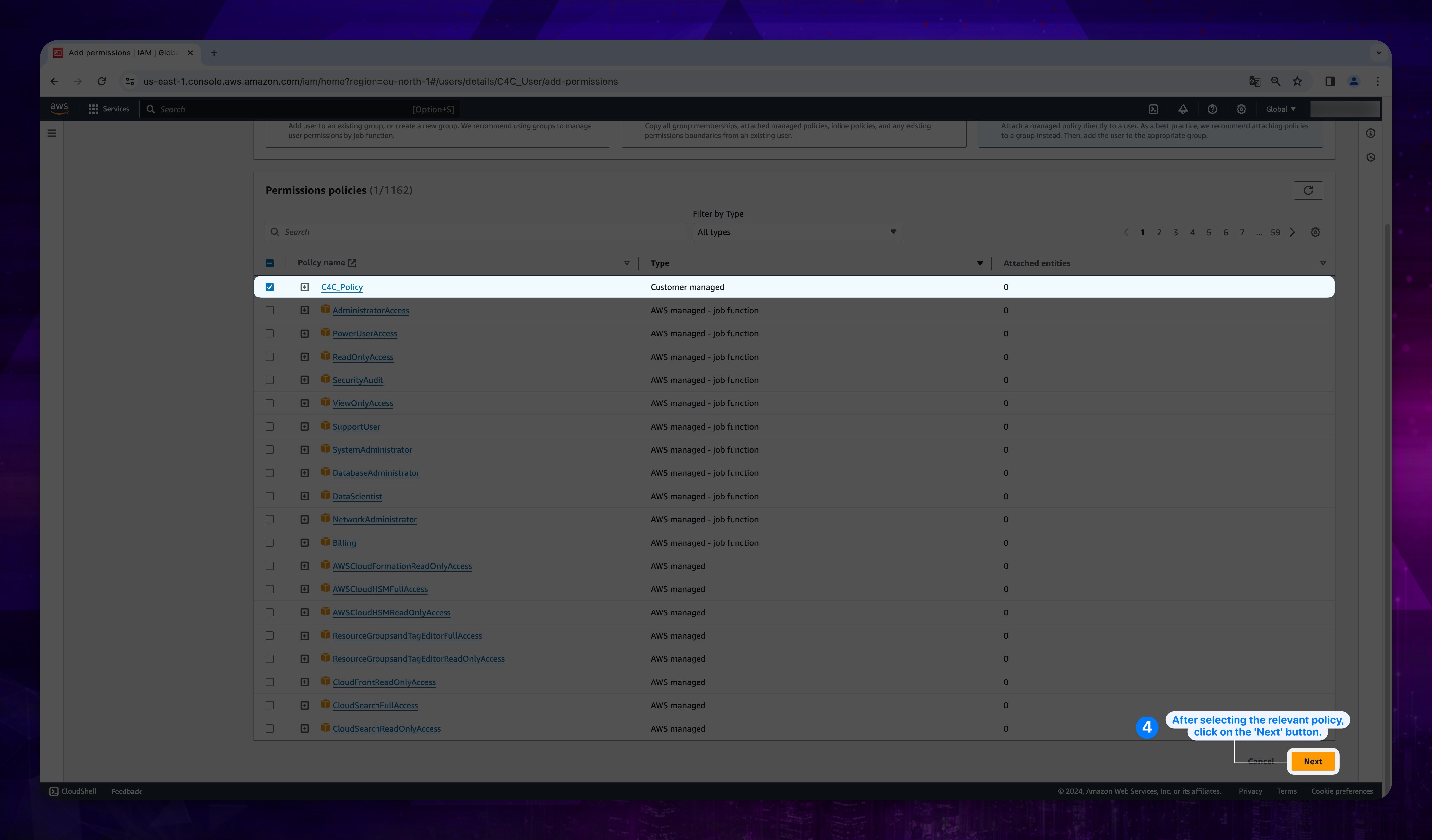Image resolution: width=1432 pixels, height=840 pixels.
Task: Expand the C4C_Policy row details
Action: pos(304,287)
